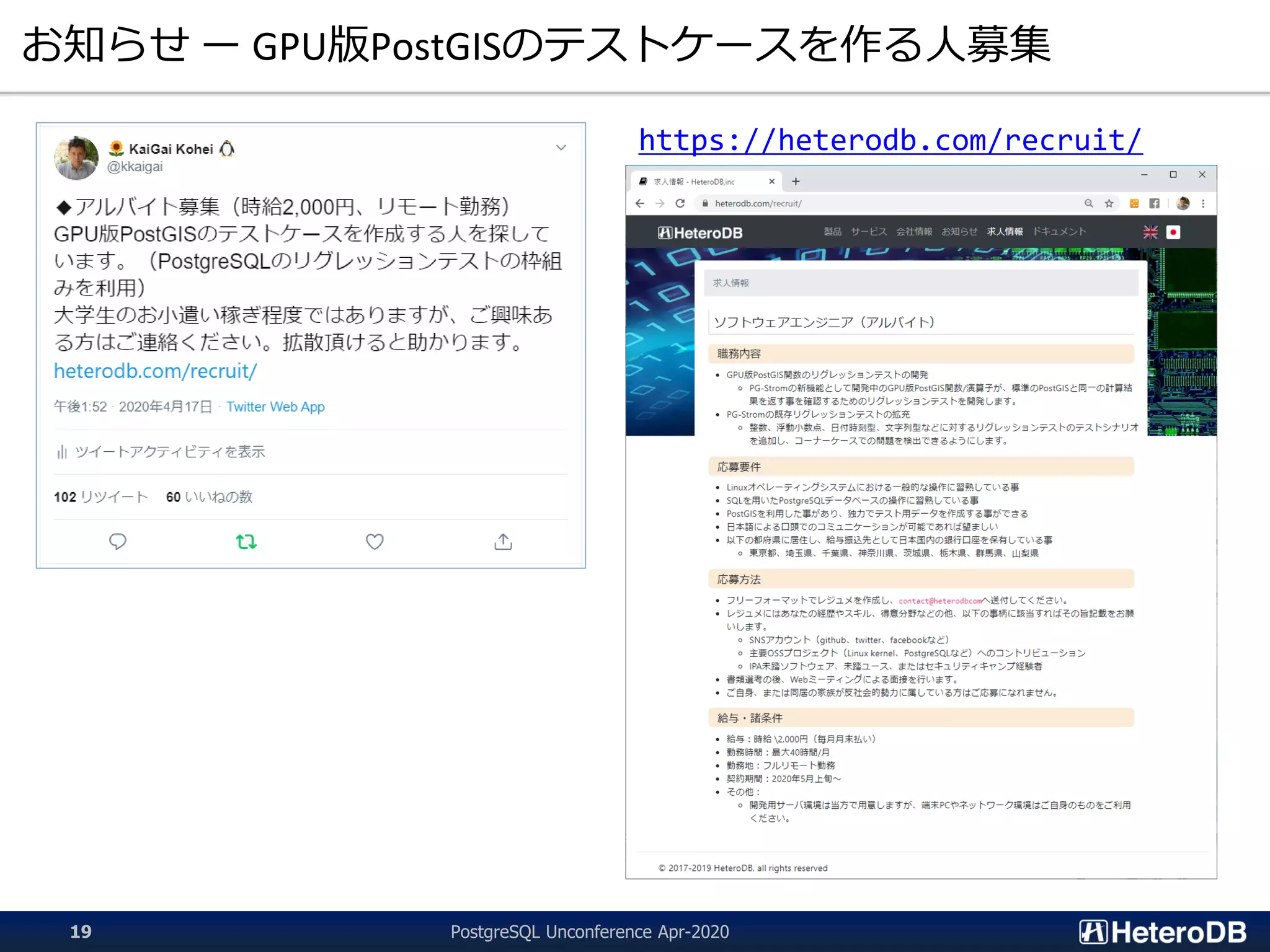Click the lock icon beside the URL
Screen dimensions: 1270x952
pos(705,203)
